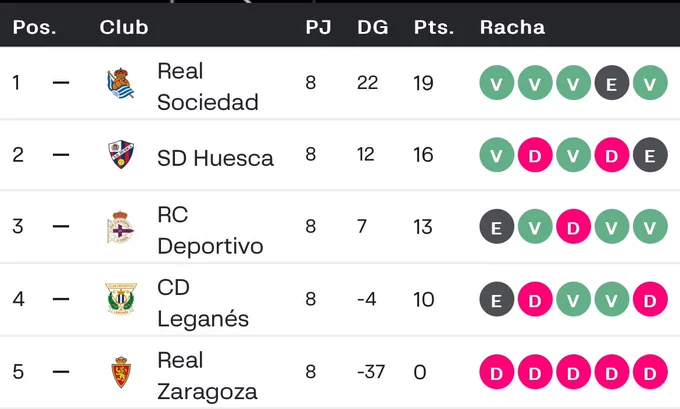This screenshot has height=409, width=680.
Task: Open the RC Deportivo team name
Action: click(x=210, y=230)
